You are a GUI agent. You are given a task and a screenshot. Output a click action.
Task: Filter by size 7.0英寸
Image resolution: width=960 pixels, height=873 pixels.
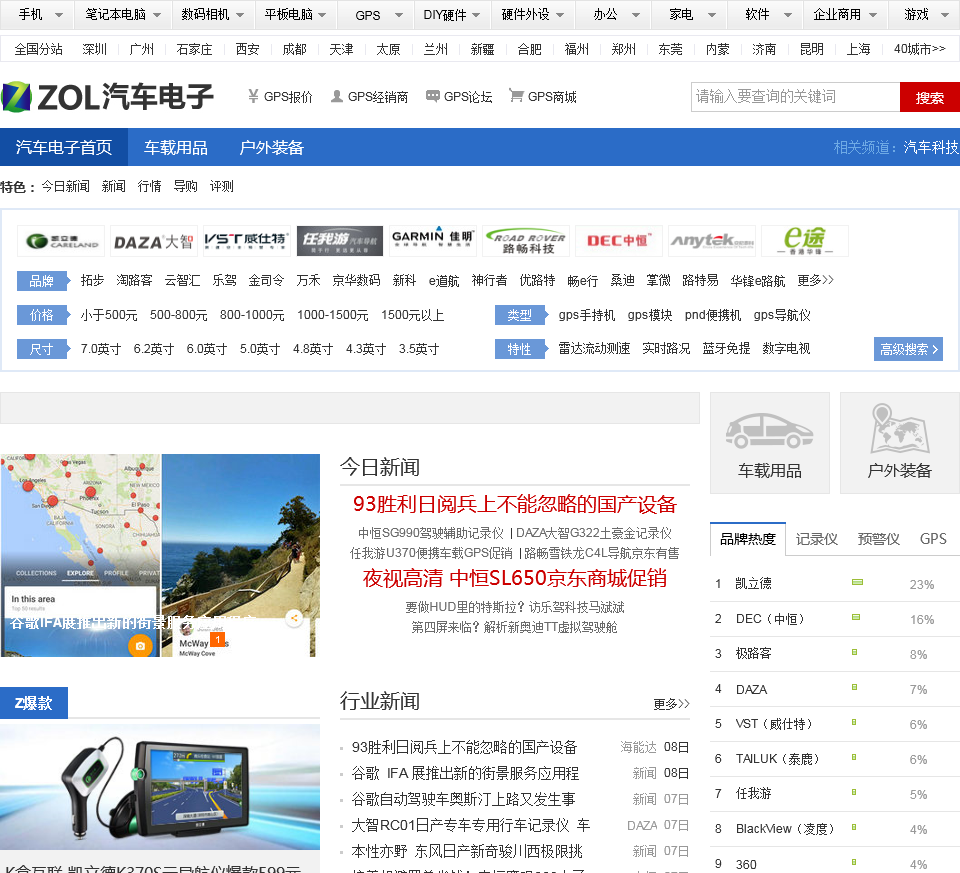coord(100,350)
